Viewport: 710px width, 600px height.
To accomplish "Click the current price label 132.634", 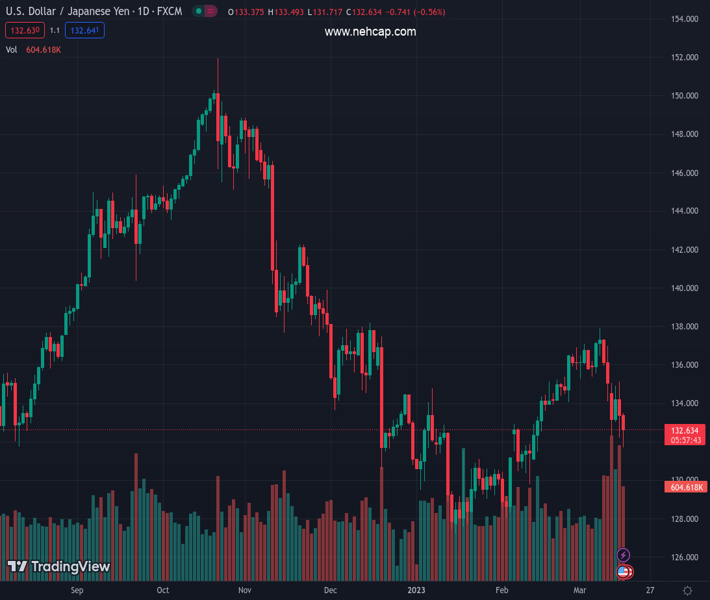I will point(685,430).
